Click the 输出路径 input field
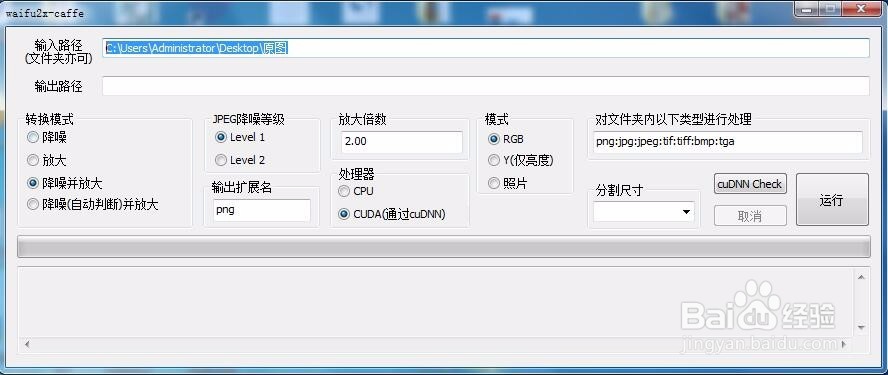 [x=486, y=86]
